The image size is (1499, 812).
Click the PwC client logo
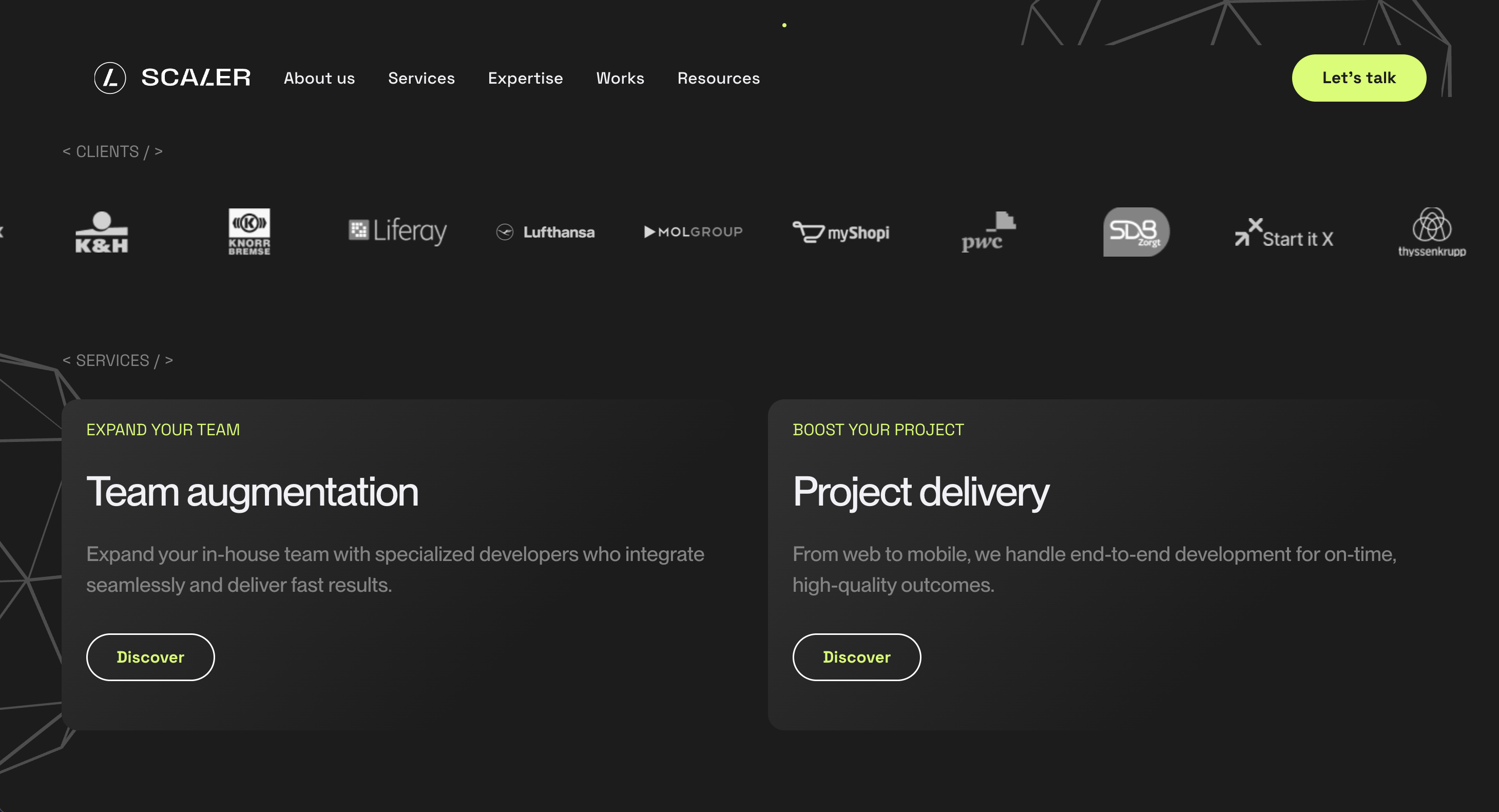click(989, 232)
